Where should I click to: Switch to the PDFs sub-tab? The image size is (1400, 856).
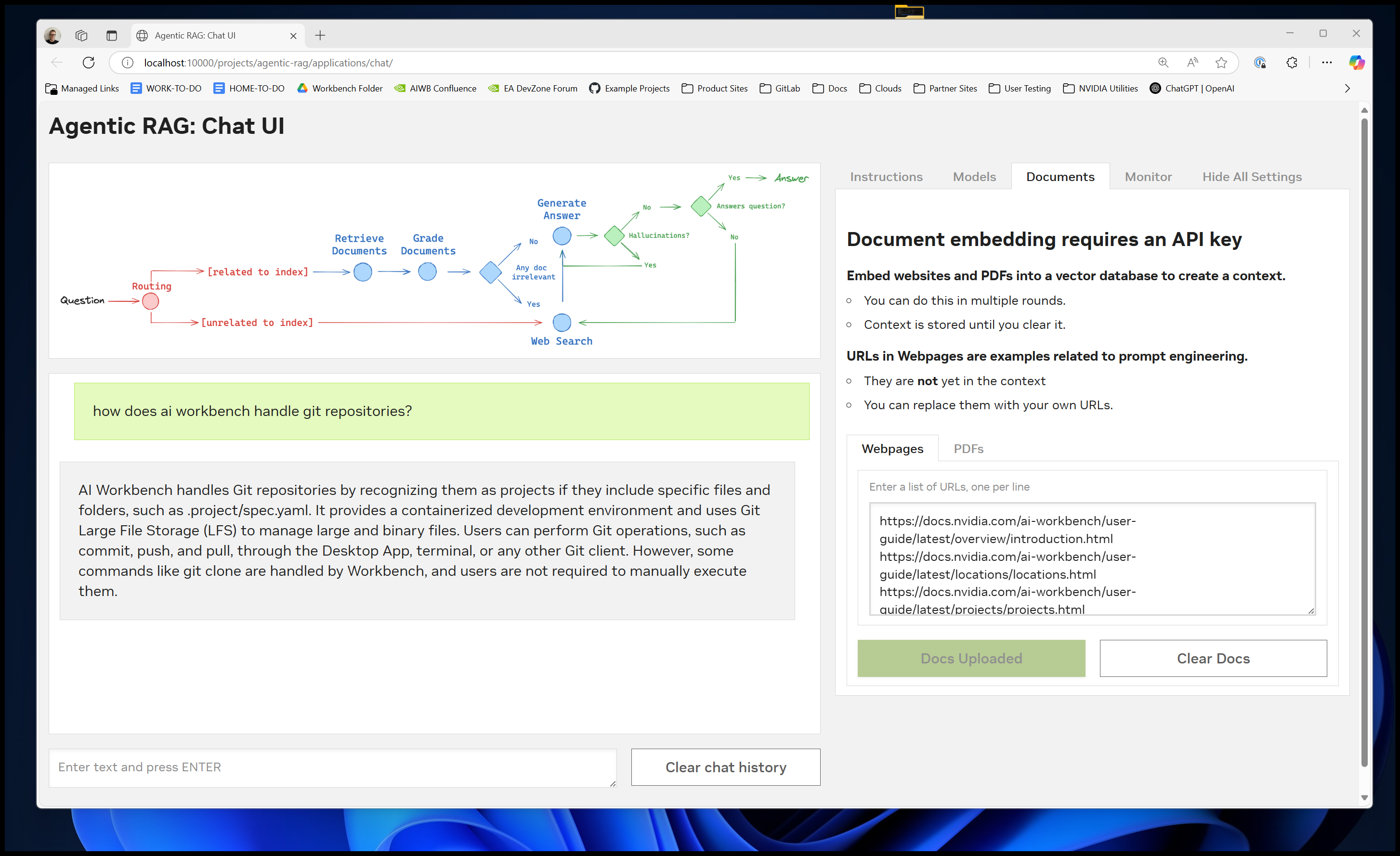point(968,449)
